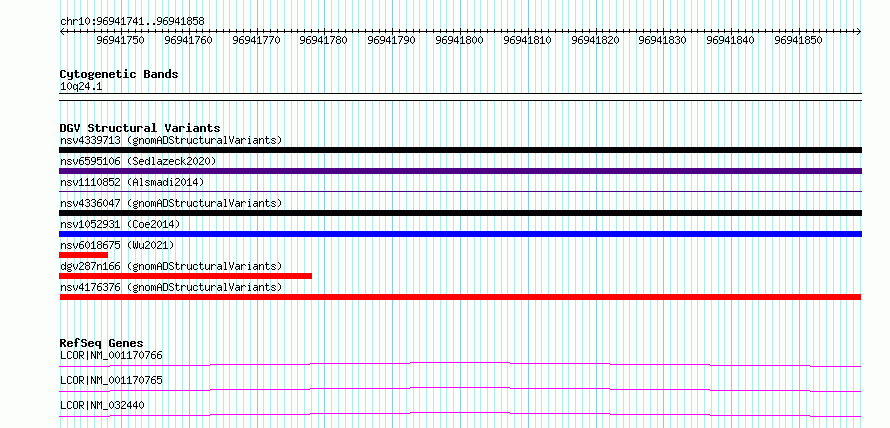Click the chr10:96941741..96941858 region label
The width and height of the screenshot is (890, 428).
coord(132,22)
